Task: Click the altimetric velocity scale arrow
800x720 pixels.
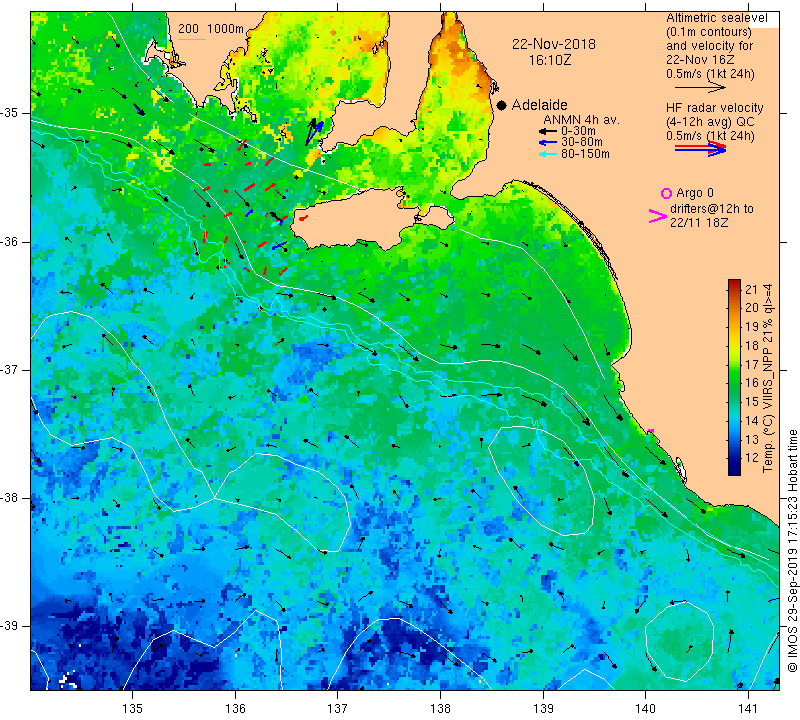Action: tap(700, 88)
